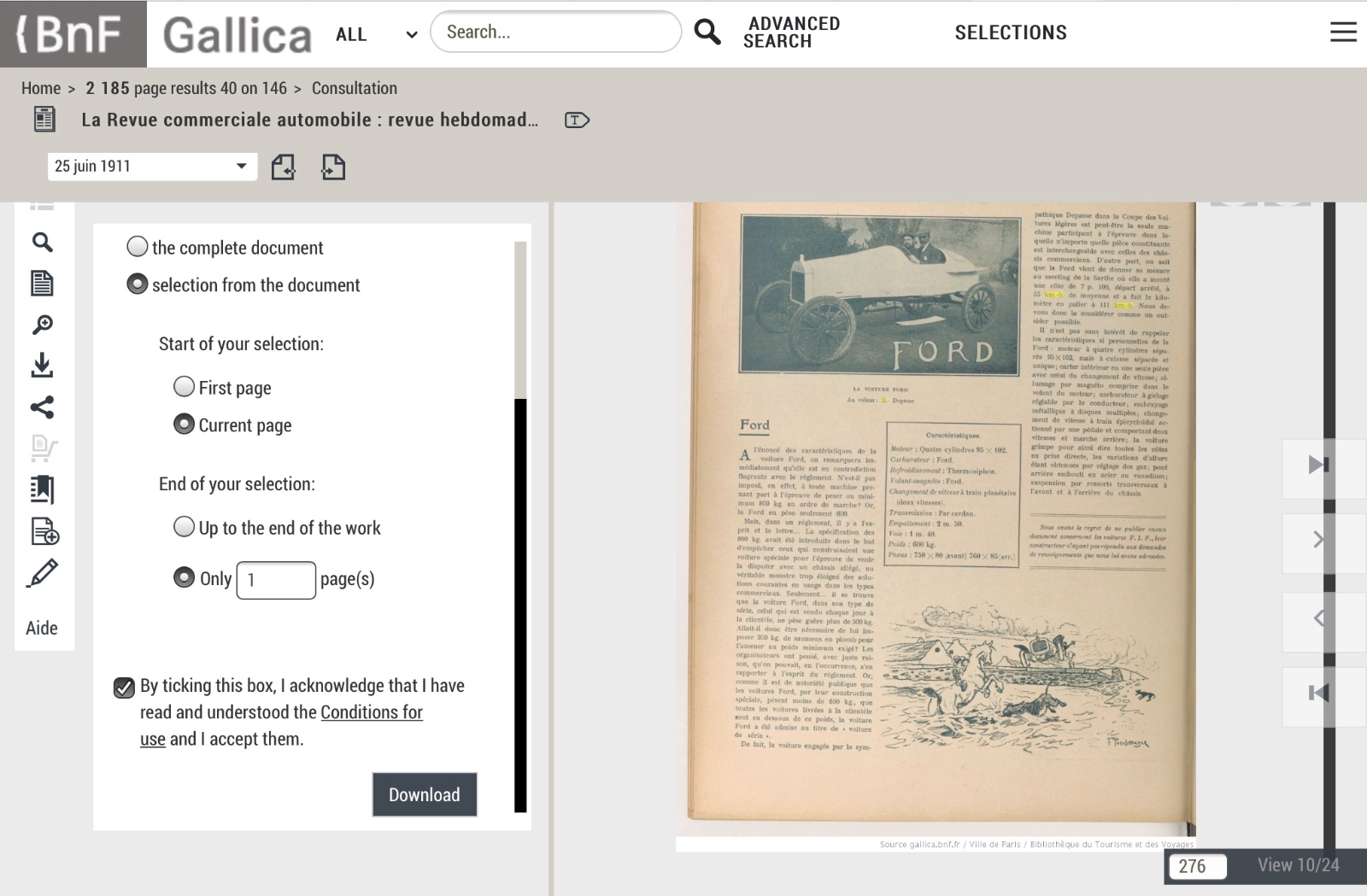Open Advanced Search
The width and height of the screenshot is (1367, 896).
coord(791,32)
